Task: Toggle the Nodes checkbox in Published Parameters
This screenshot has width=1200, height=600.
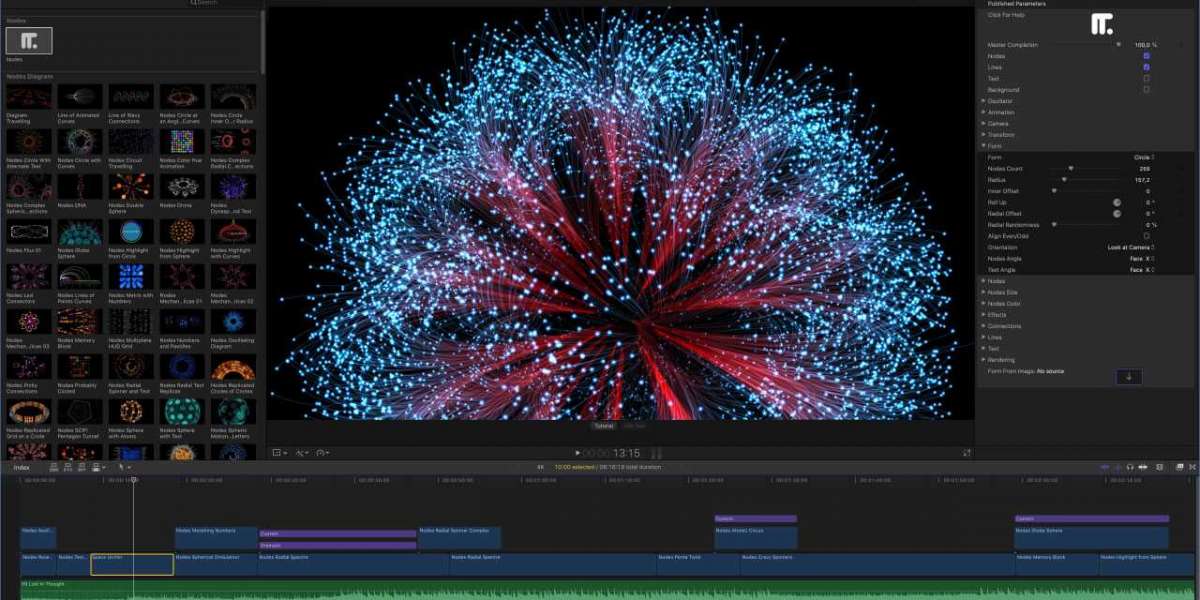Action: pos(1146,56)
